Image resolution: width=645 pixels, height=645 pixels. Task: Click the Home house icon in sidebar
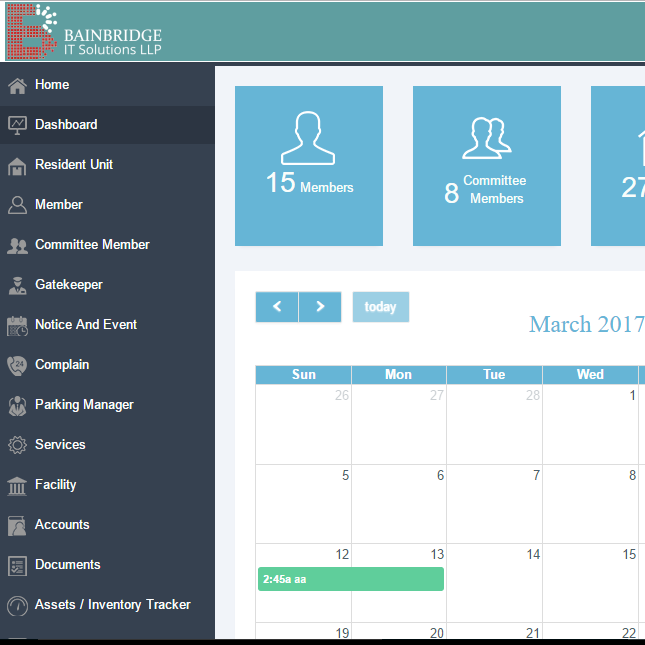pyautogui.click(x=17, y=86)
